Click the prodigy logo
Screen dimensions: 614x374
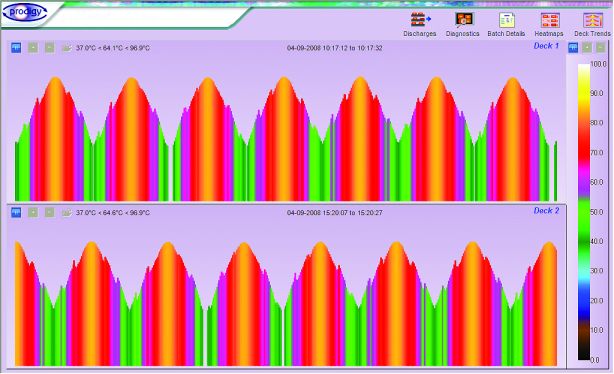tap(24, 12)
